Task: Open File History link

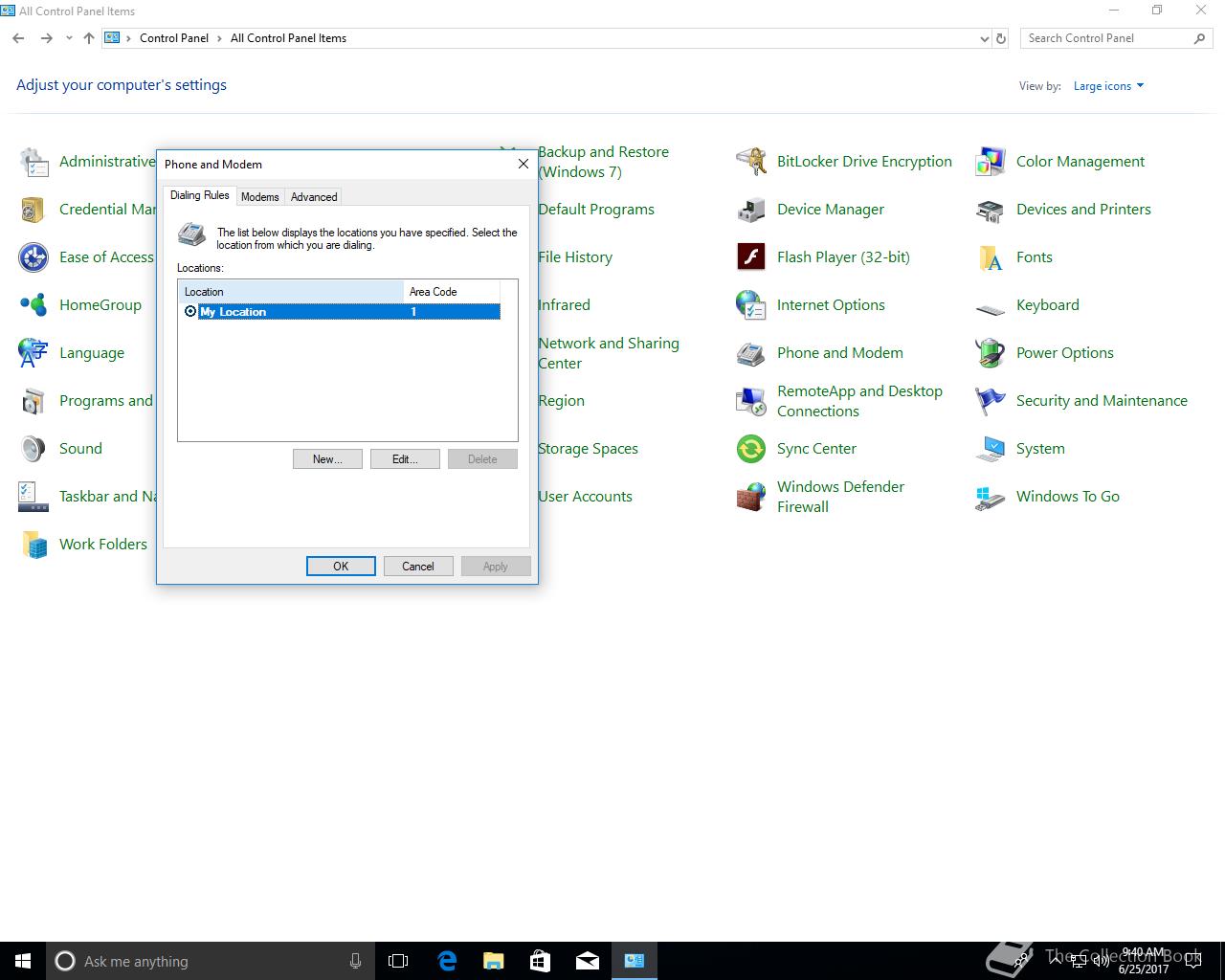Action: point(575,257)
